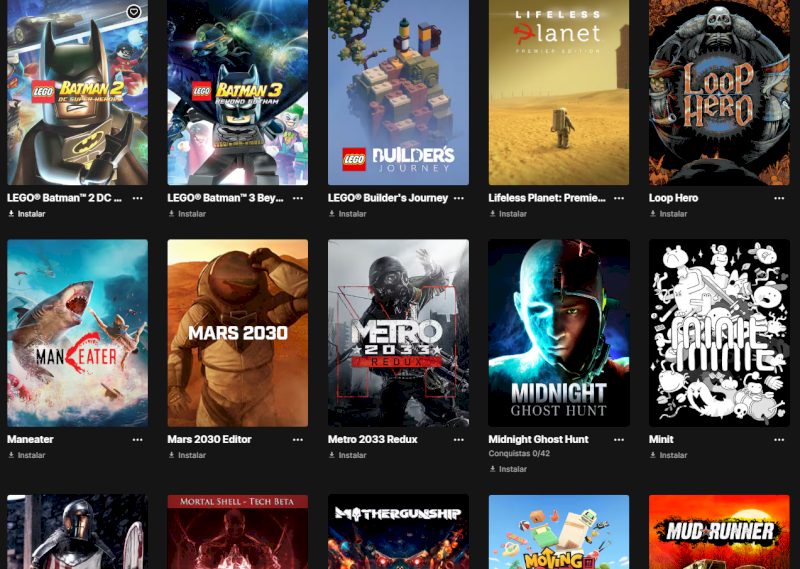
Task: Open the Metro 2033 Redux cover art
Action: (398, 333)
